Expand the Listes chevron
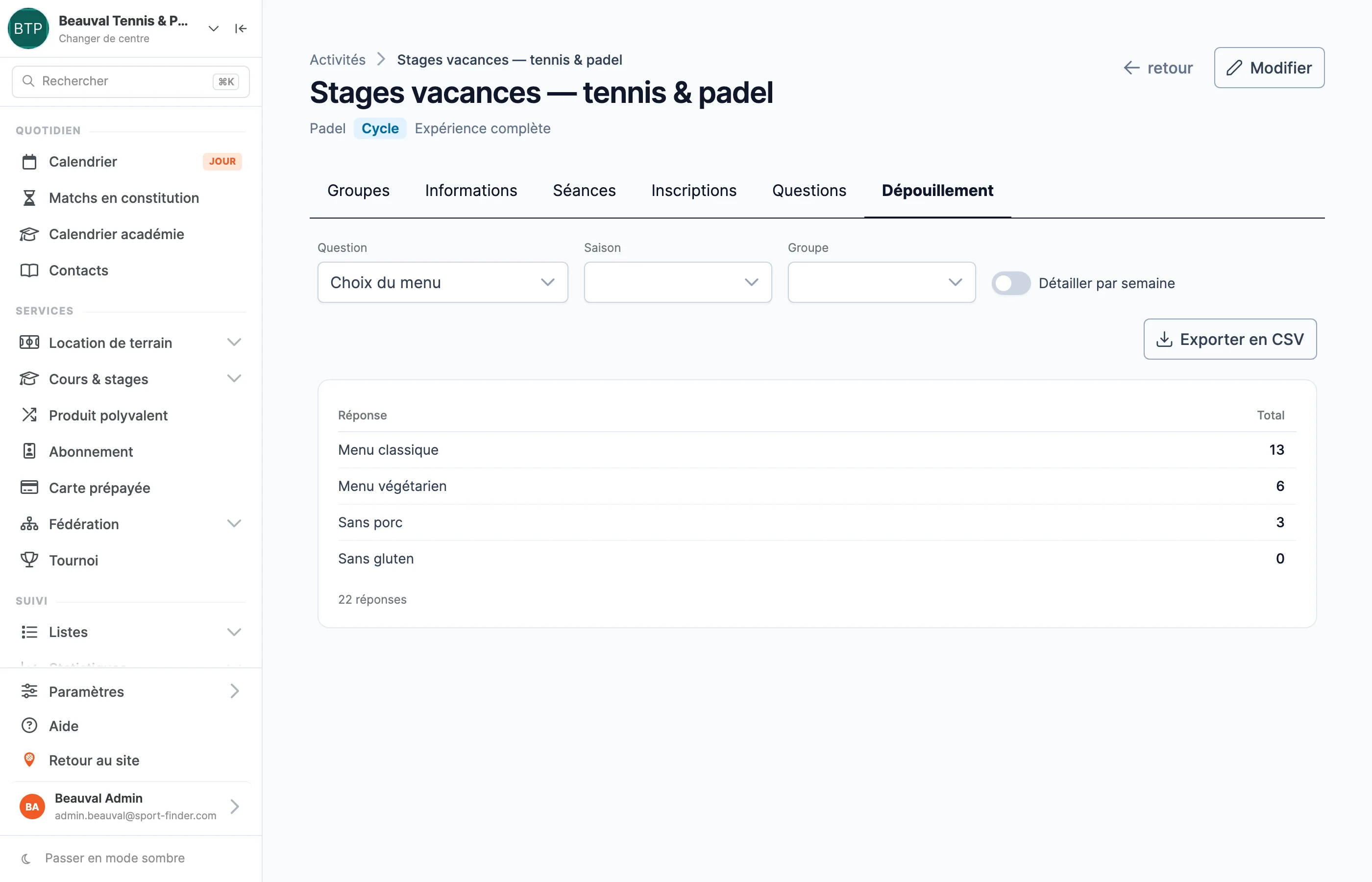This screenshot has height=882, width=1372. (234, 632)
